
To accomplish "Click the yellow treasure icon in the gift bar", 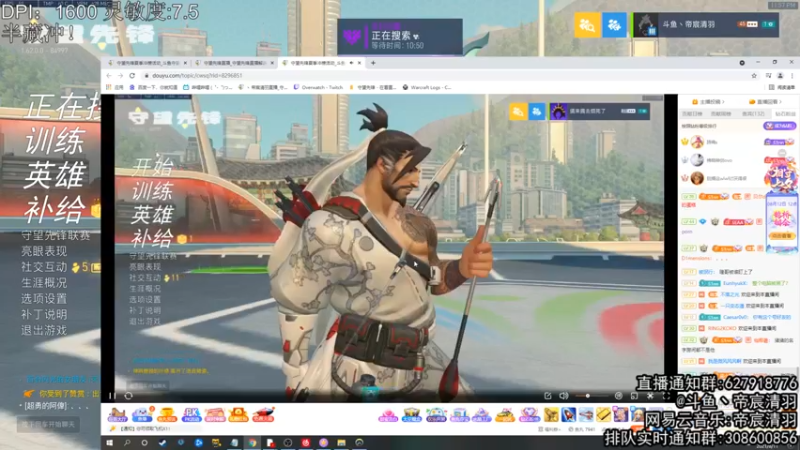I will 166,415.
